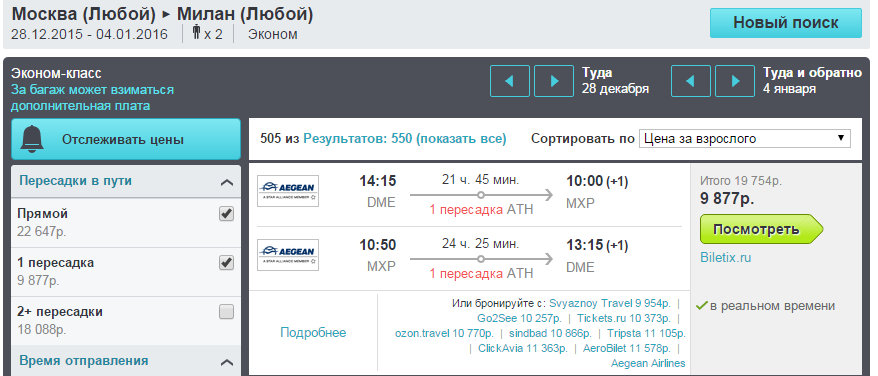Open the Подробнее flight details link
This screenshot has height=376, width=878.
313,332
